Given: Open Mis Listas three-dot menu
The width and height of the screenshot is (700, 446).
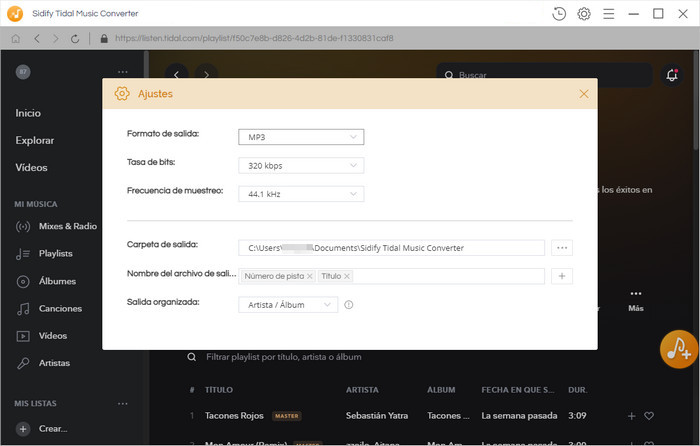Looking at the screenshot, I should point(122,404).
